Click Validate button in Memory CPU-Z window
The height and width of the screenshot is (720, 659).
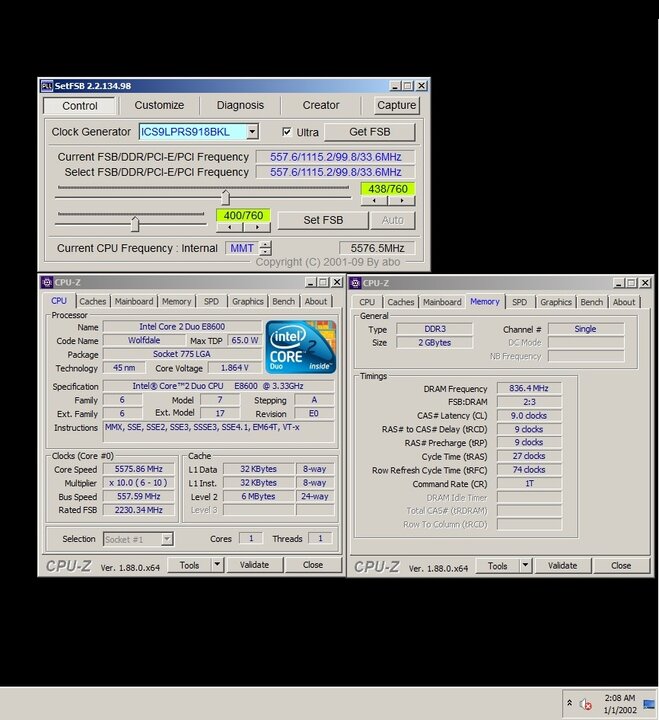pyautogui.click(x=563, y=566)
